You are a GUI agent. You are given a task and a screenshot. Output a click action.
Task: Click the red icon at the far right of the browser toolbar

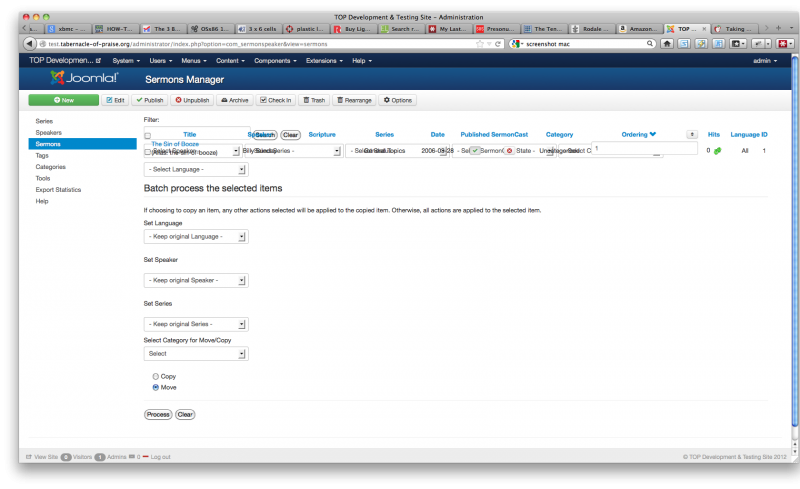pyautogui.click(x=785, y=44)
